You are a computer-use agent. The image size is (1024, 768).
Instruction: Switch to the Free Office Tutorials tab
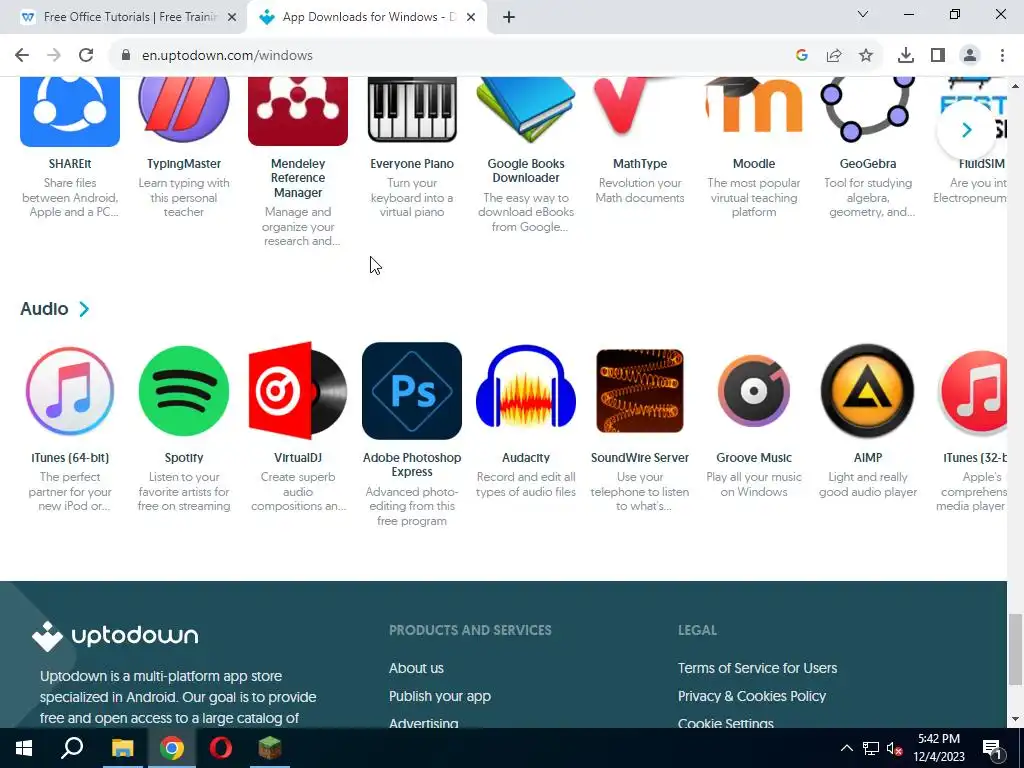[123, 17]
